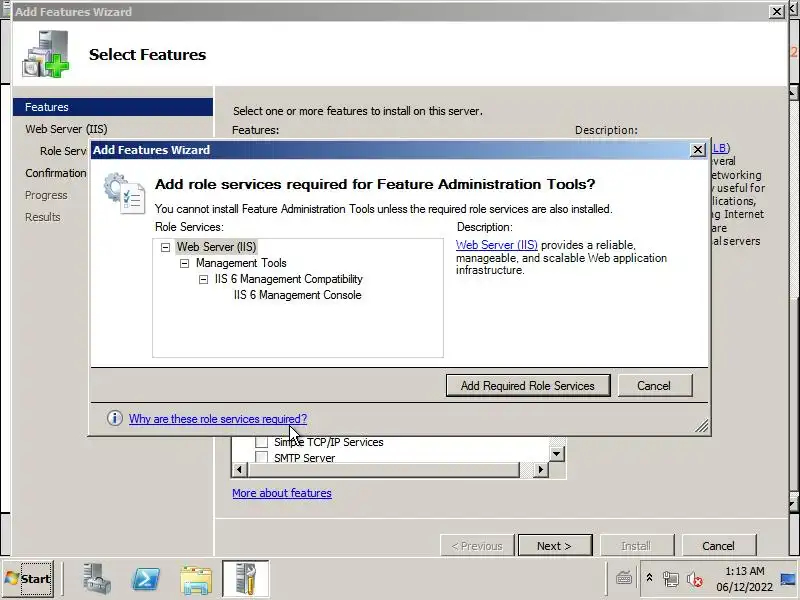This screenshot has height=600, width=800.
Task: Collapse the Web Server (IIS) tree node
Action: 165,247
